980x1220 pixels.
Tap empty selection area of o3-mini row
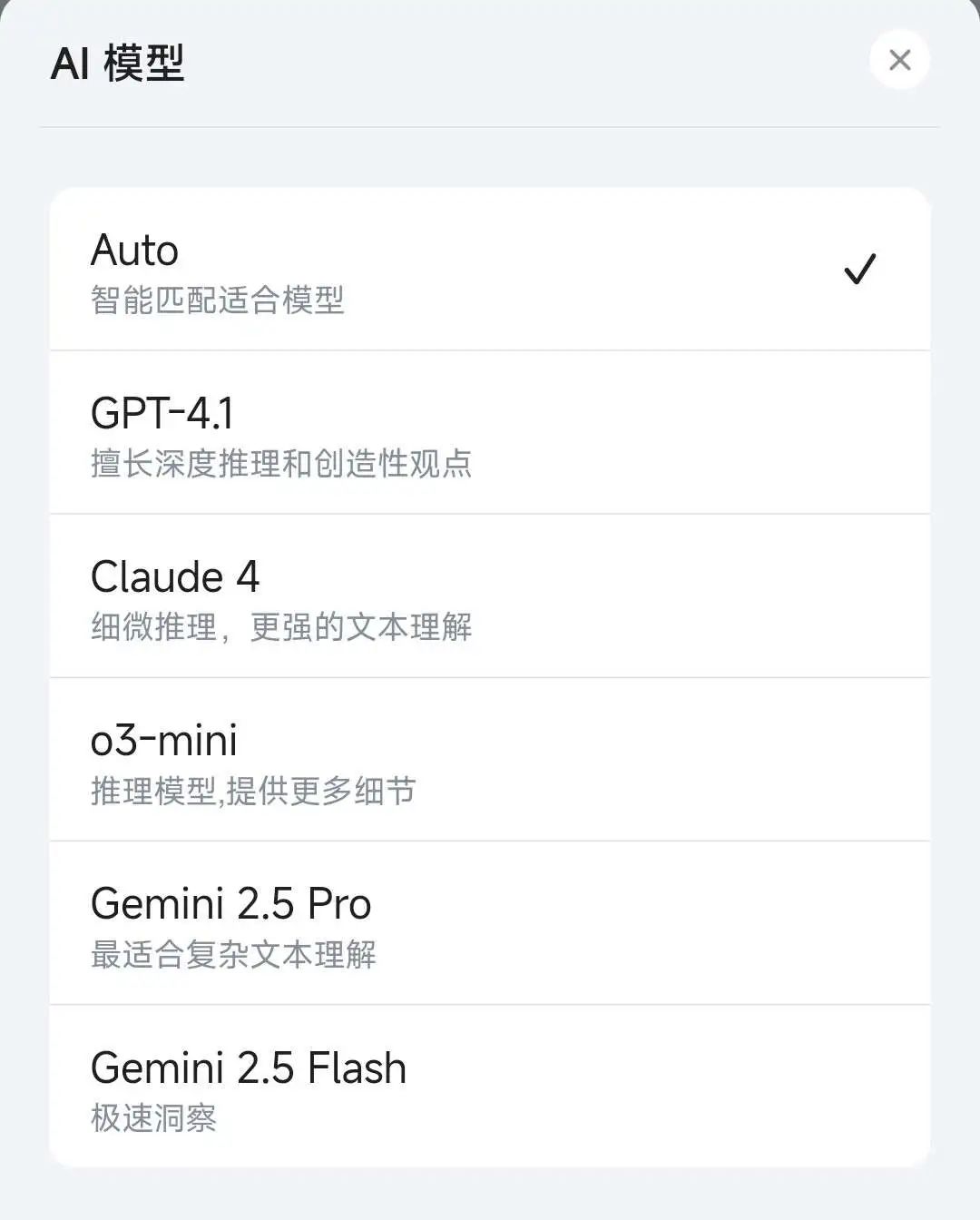[708, 759]
